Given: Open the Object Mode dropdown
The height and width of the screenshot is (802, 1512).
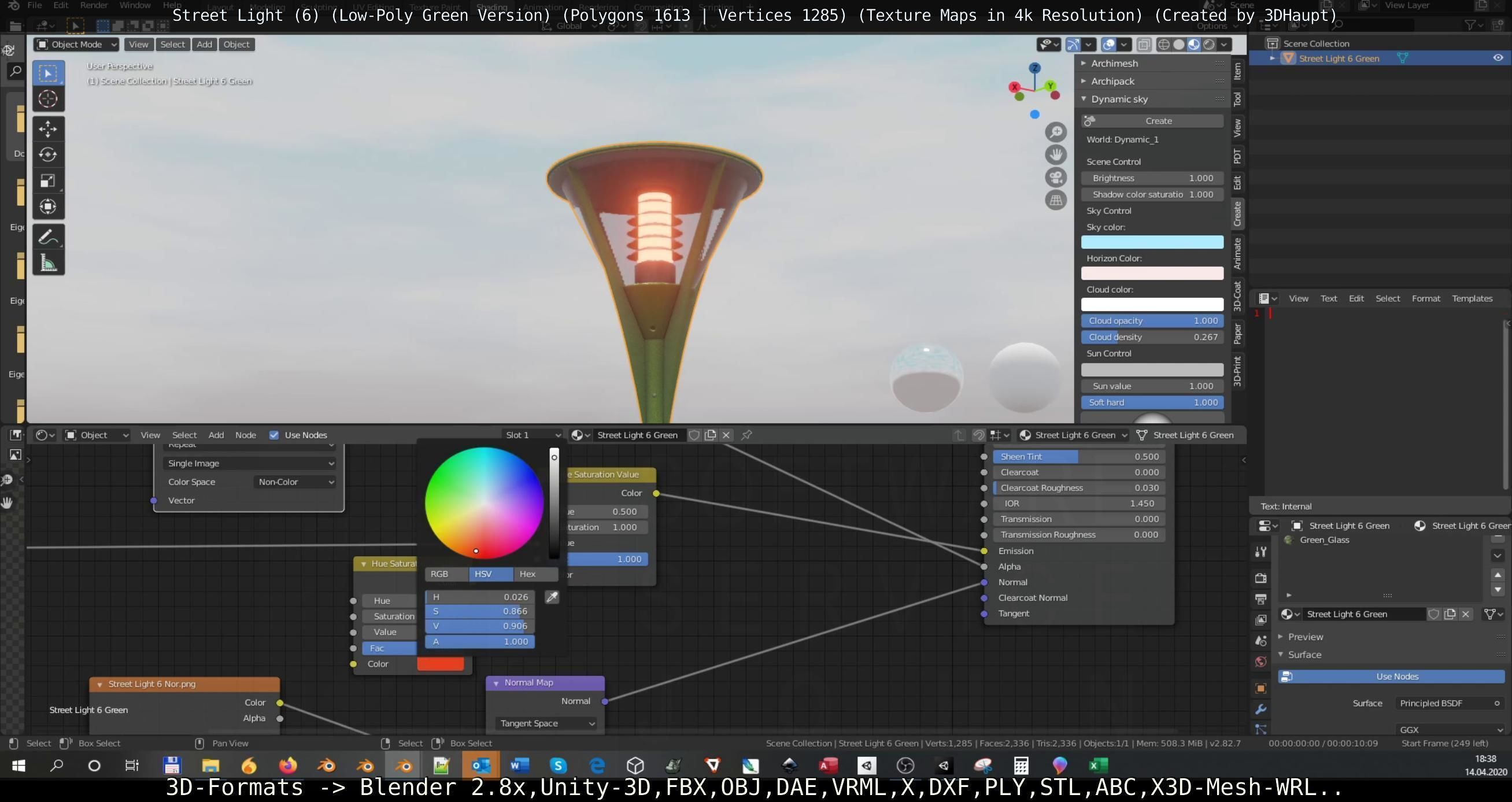Looking at the screenshot, I should pyautogui.click(x=76, y=45).
